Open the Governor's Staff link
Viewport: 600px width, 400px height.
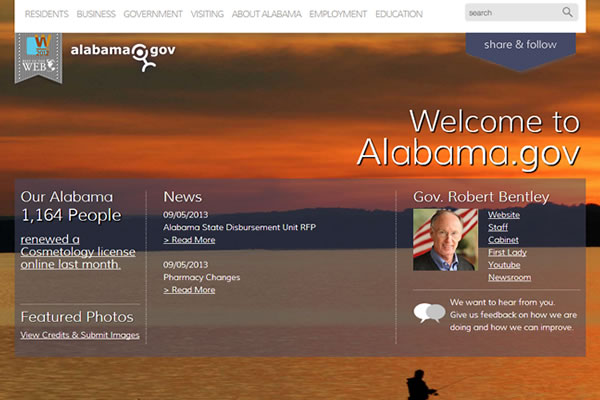[498, 227]
